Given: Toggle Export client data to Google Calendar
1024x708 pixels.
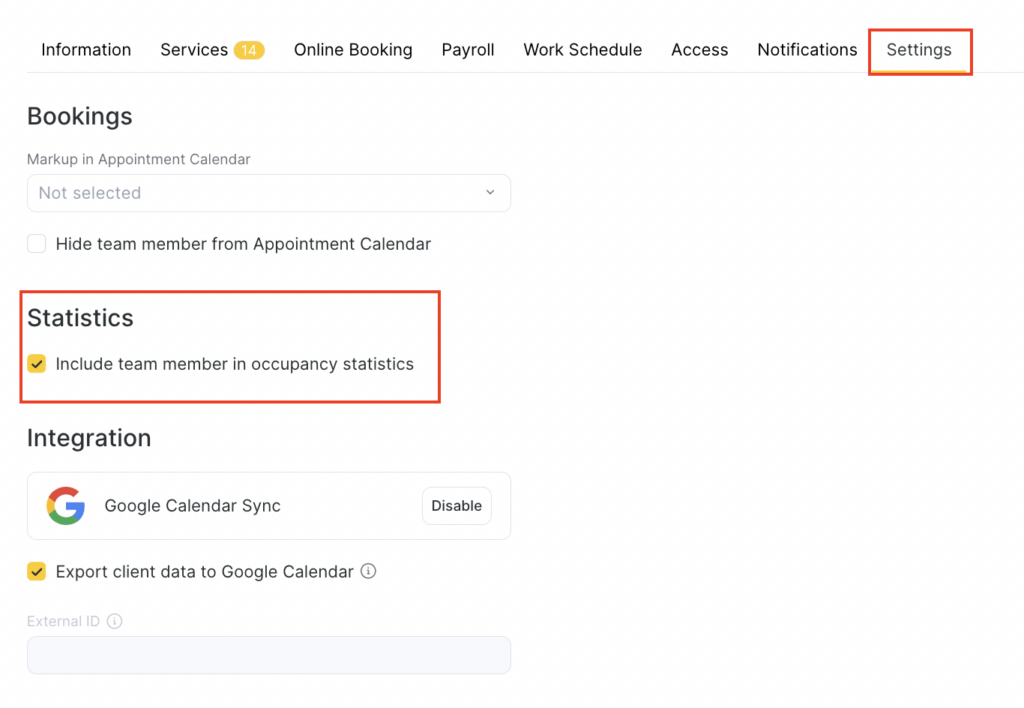Looking at the screenshot, I should (x=37, y=572).
